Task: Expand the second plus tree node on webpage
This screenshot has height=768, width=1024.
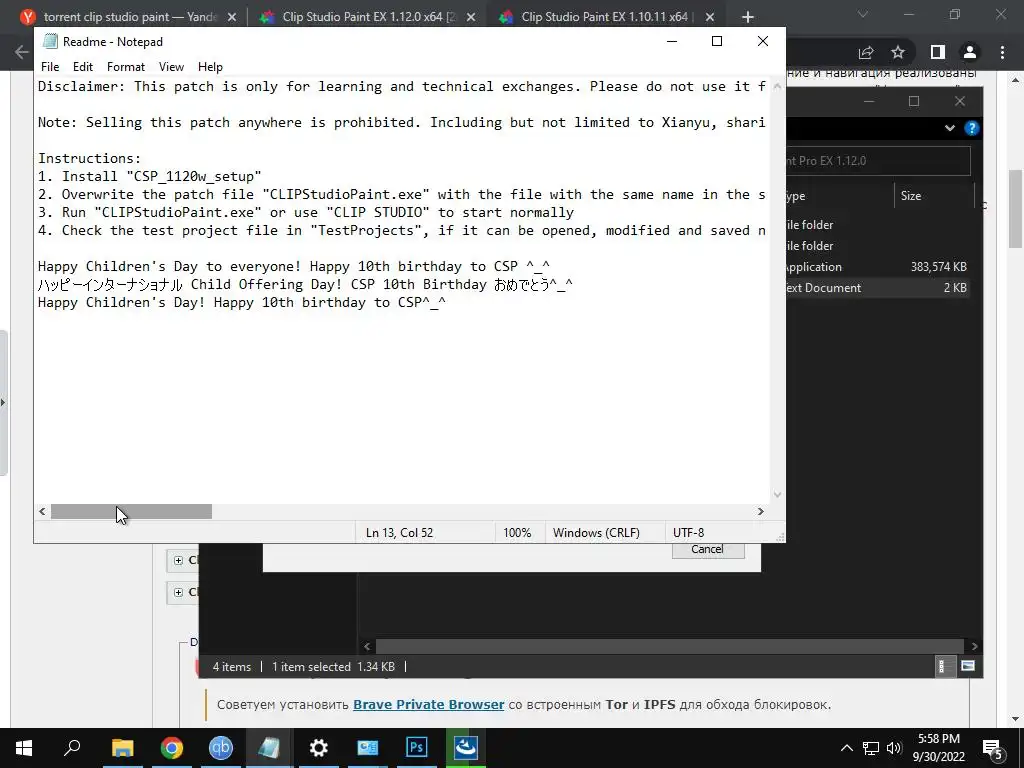Action: coord(178,592)
